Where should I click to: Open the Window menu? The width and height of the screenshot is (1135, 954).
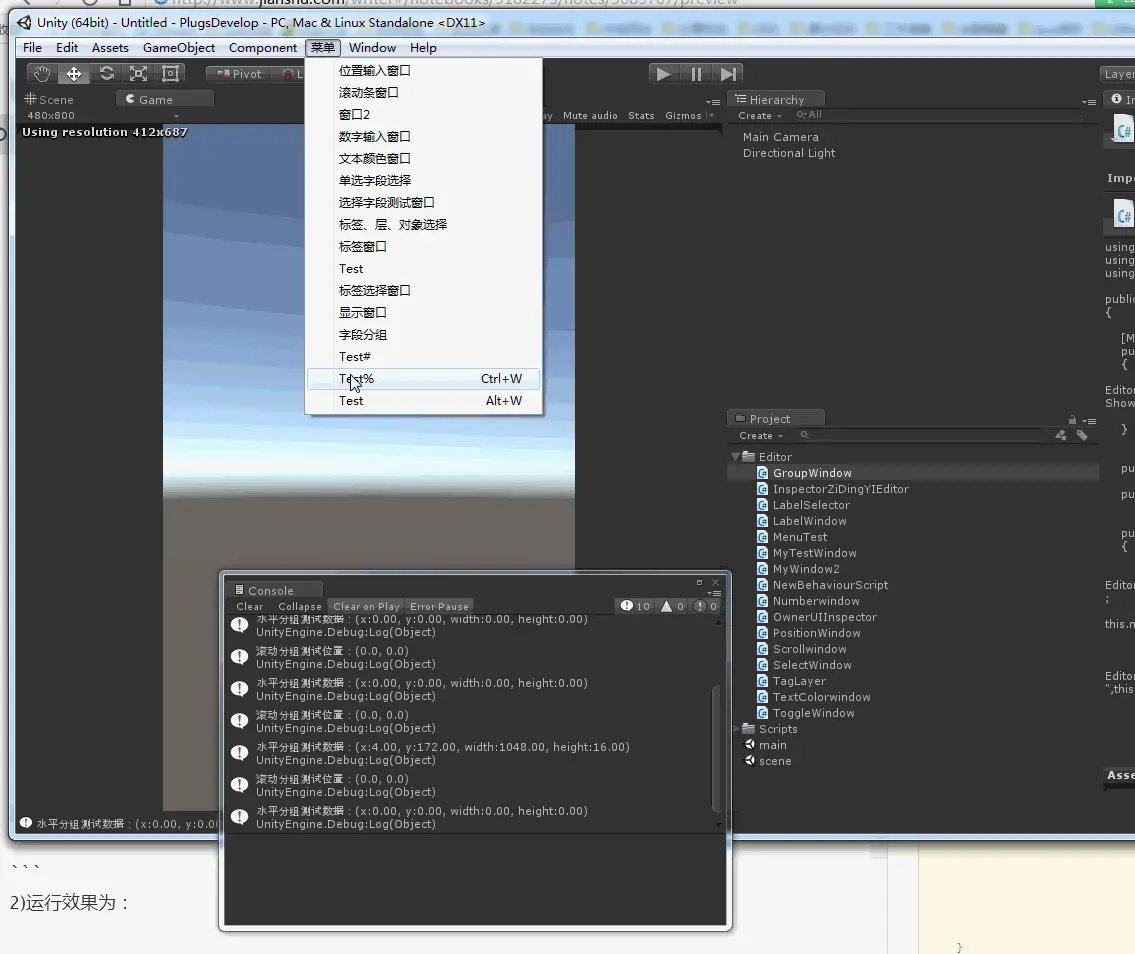[372, 48]
